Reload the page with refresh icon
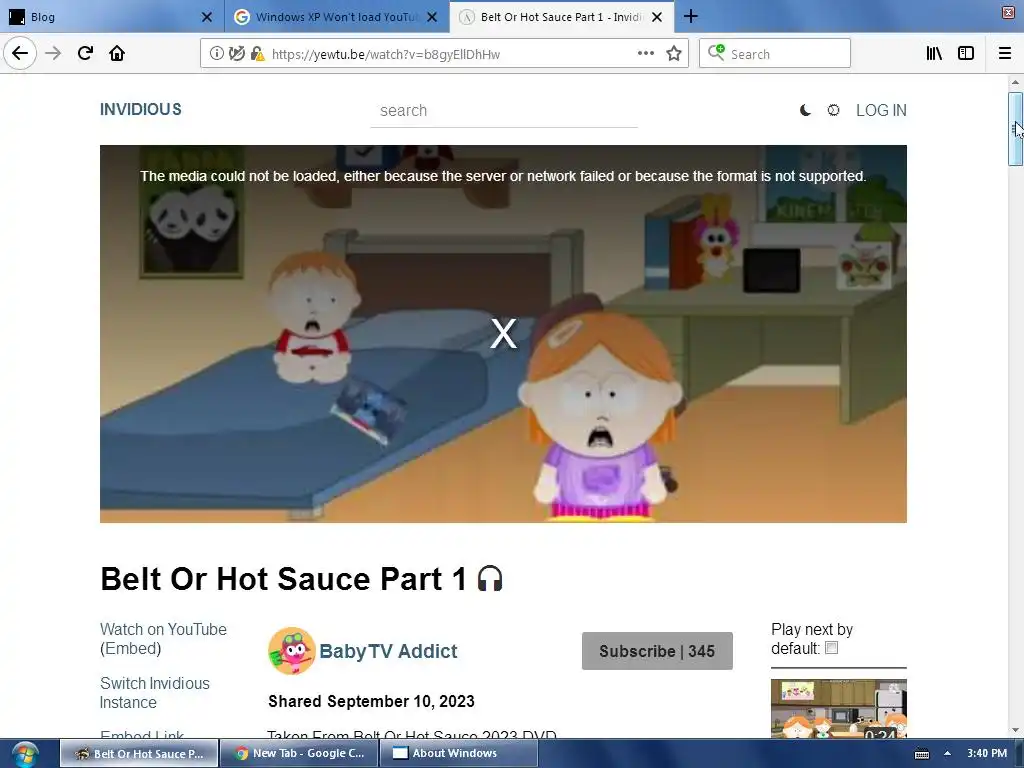This screenshot has height=768, width=1024. pos(85,53)
